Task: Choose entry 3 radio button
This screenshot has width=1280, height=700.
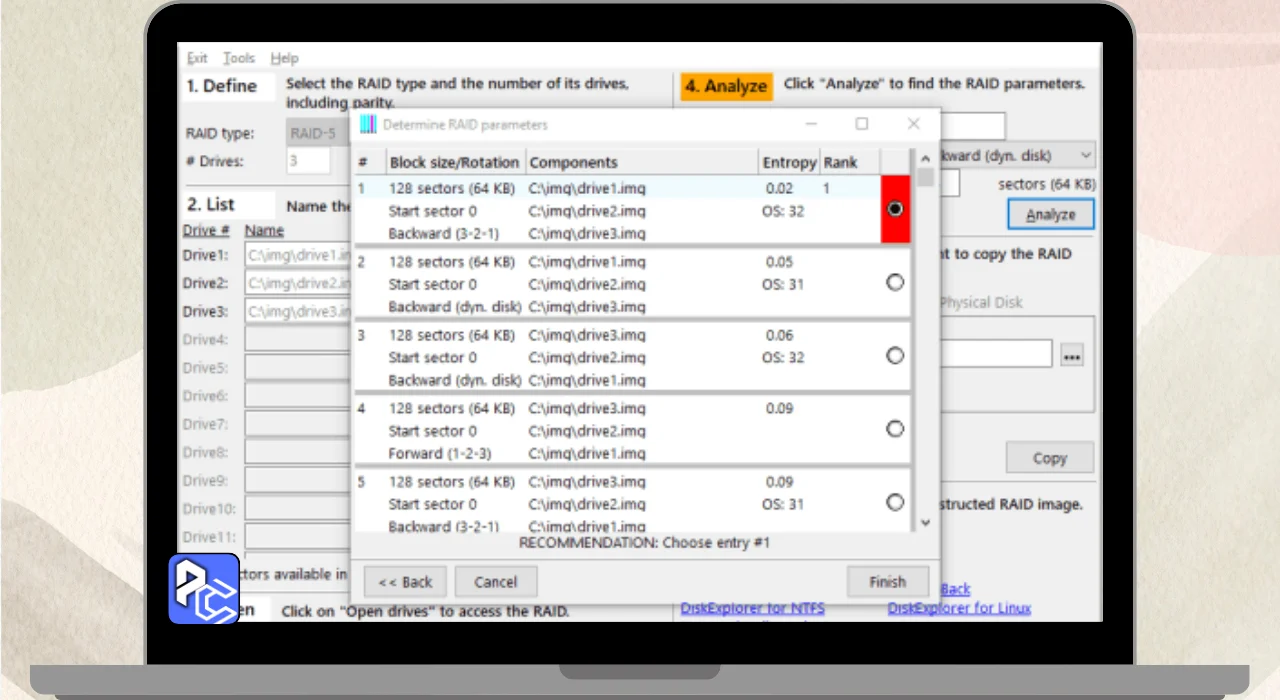Action: pos(895,356)
